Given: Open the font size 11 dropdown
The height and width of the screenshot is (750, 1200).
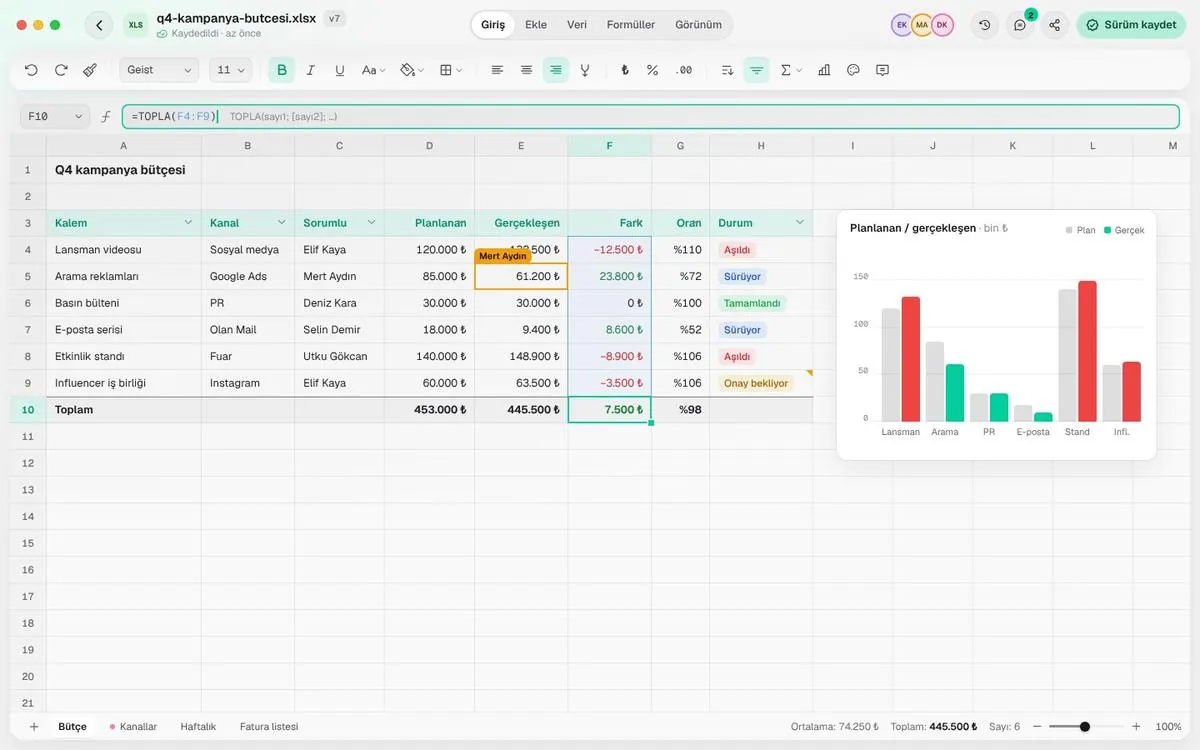Looking at the screenshot, I should coord(231,70).
